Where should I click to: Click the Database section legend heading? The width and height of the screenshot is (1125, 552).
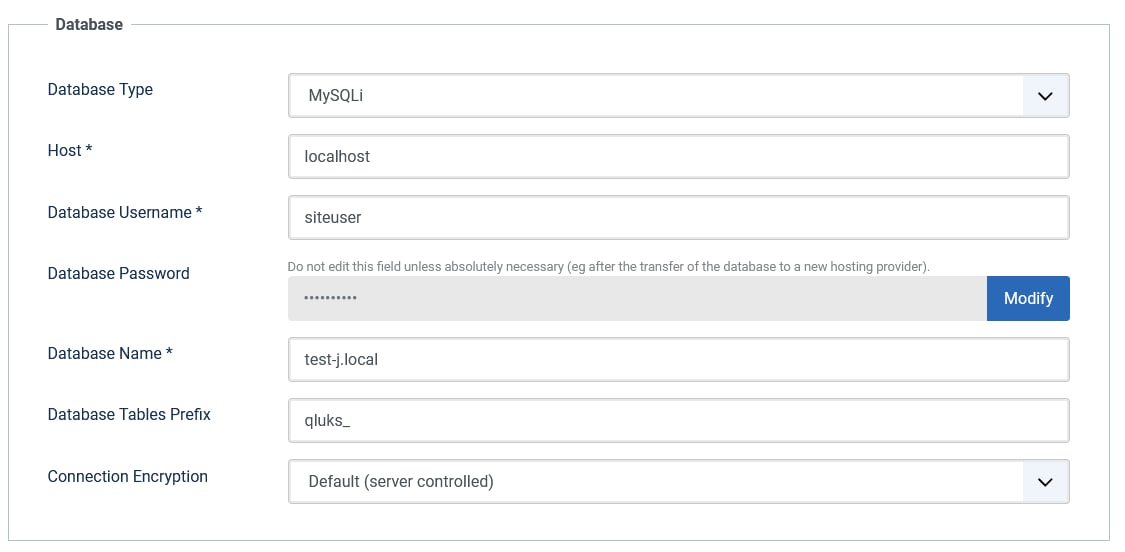pos(89,24)
